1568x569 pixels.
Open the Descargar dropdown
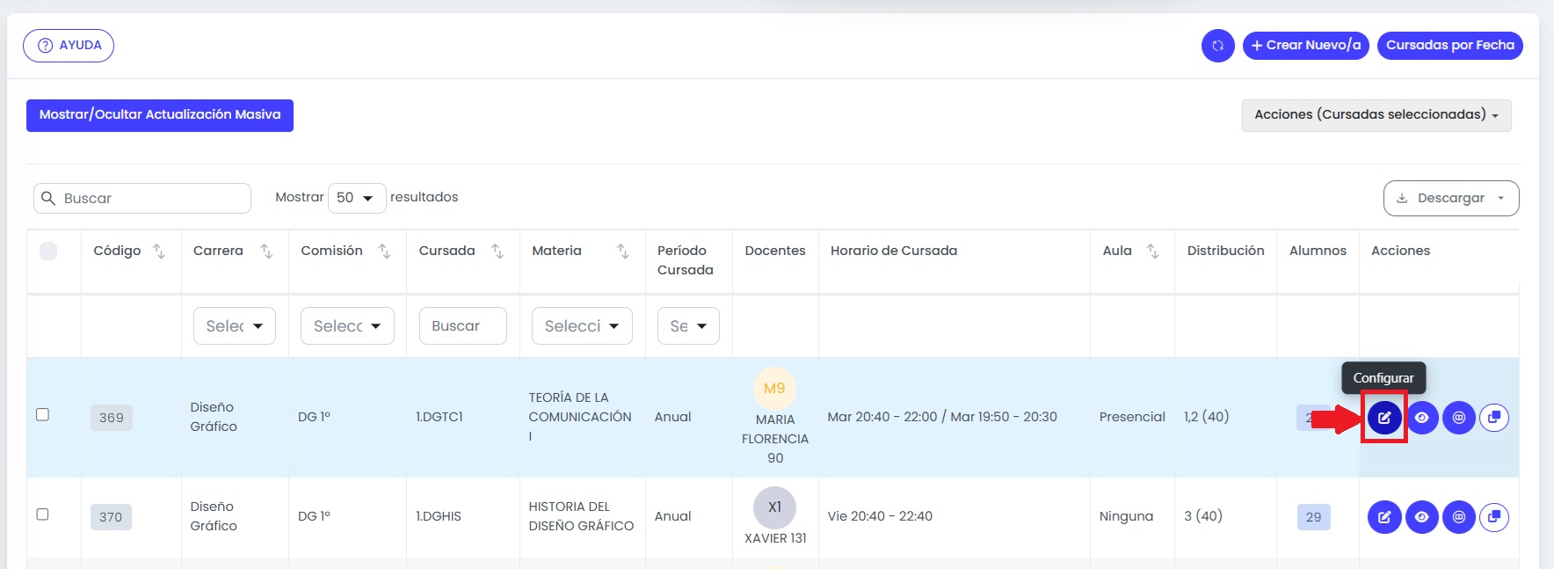point(1451,198)
